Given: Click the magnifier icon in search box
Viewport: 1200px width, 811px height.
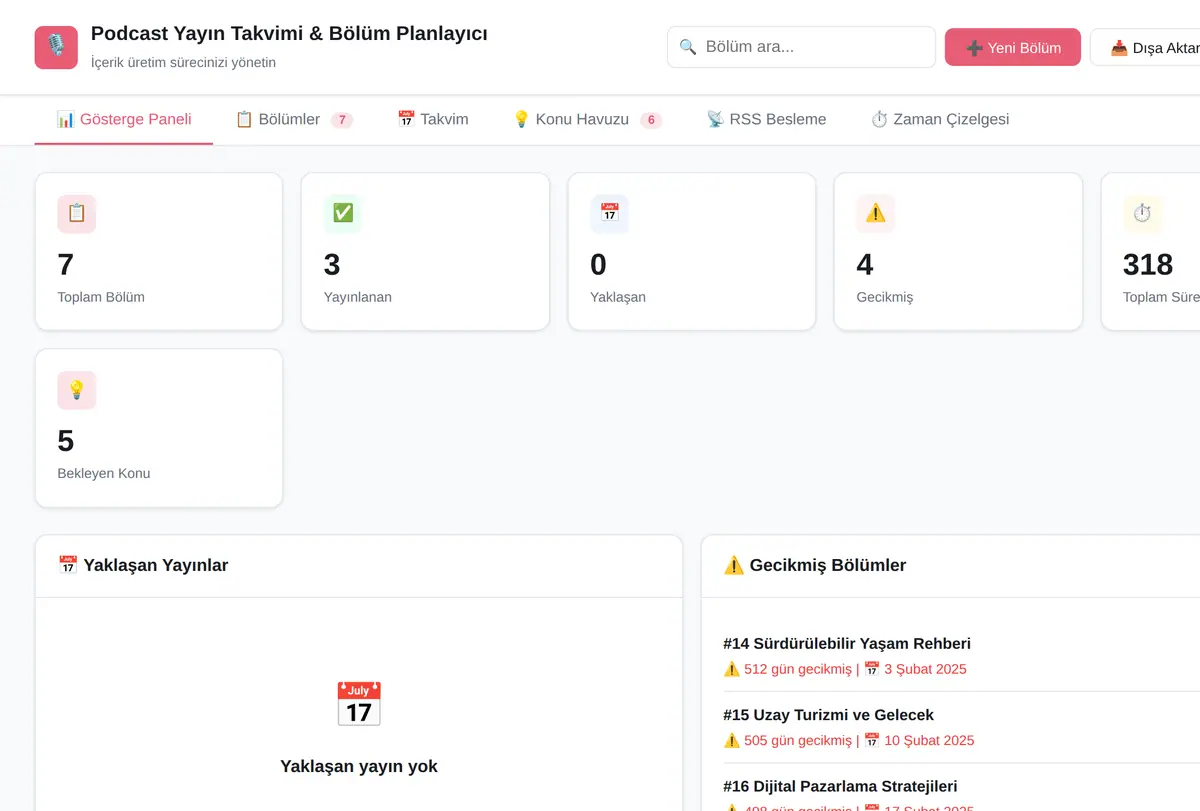Looking at the screenshot, I should point(688,47).
